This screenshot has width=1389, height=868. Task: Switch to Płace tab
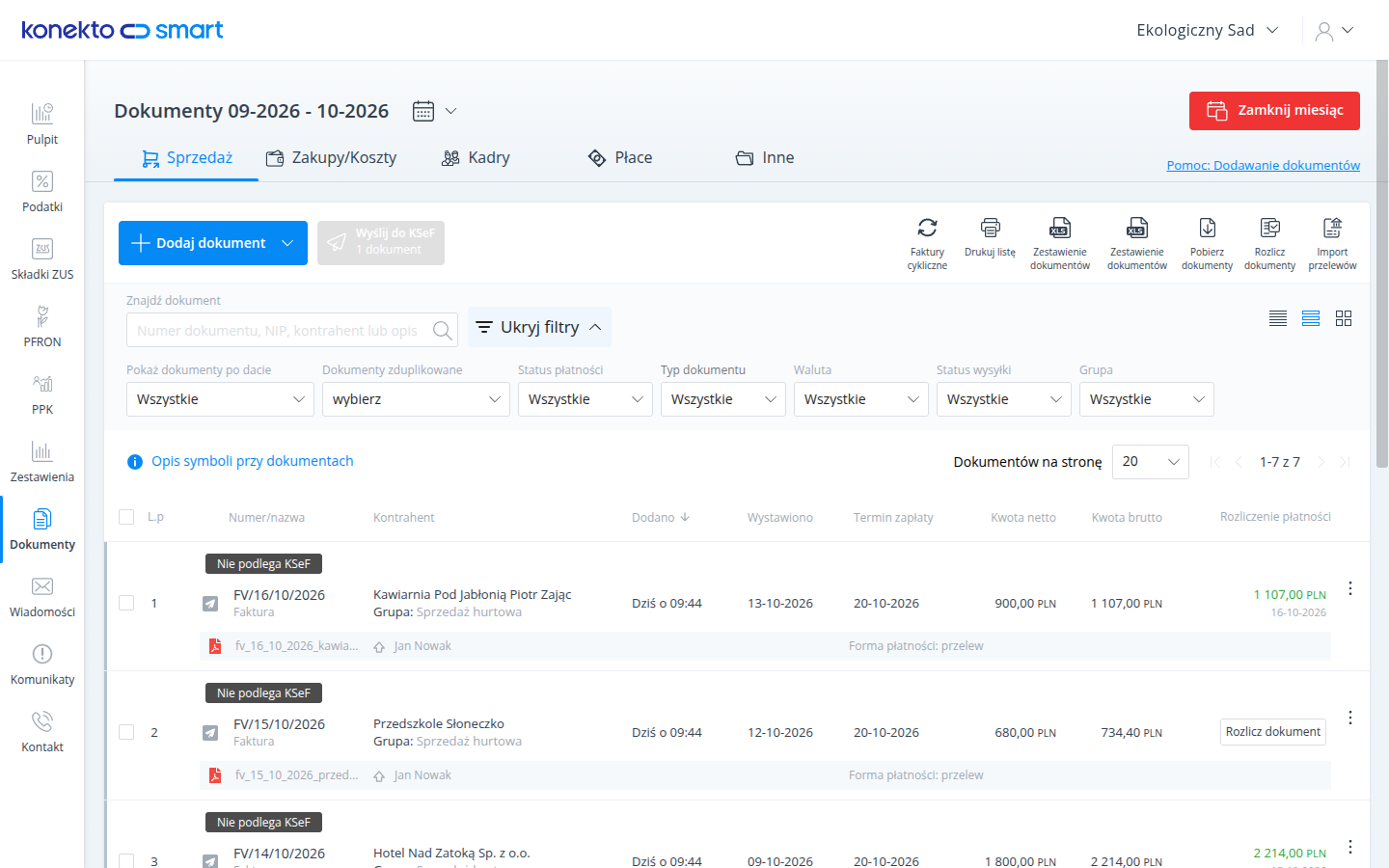tap(620, 158)
